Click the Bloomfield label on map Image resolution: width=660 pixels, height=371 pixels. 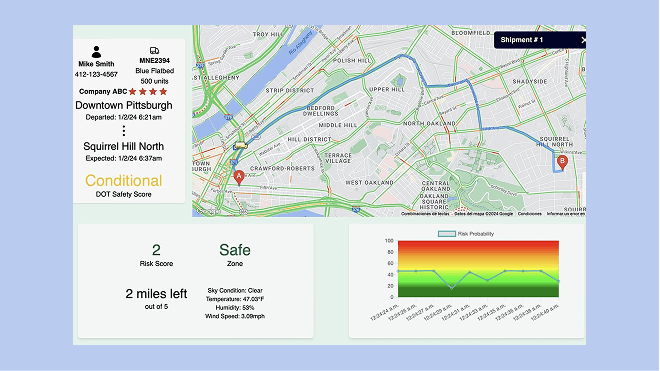coord(471,33)
